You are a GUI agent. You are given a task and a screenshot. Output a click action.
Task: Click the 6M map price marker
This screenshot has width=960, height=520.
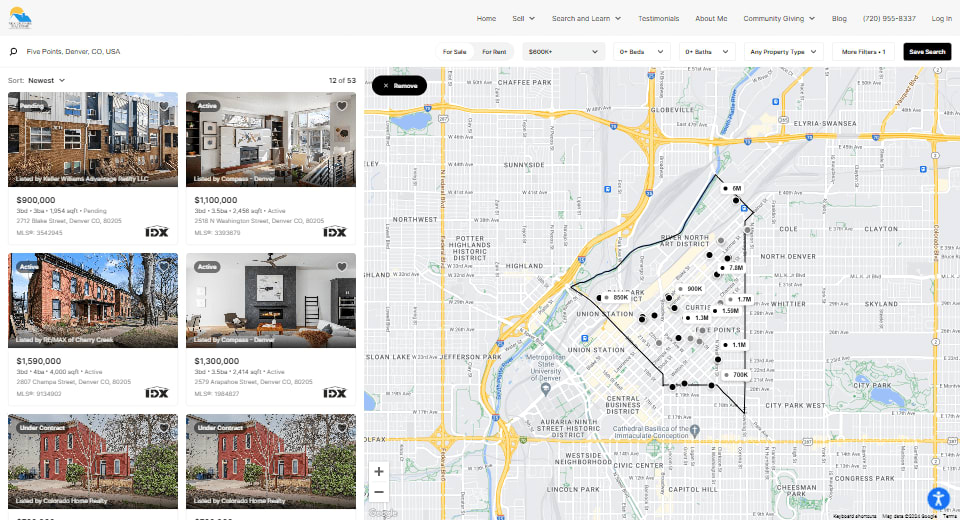(733, 189)
